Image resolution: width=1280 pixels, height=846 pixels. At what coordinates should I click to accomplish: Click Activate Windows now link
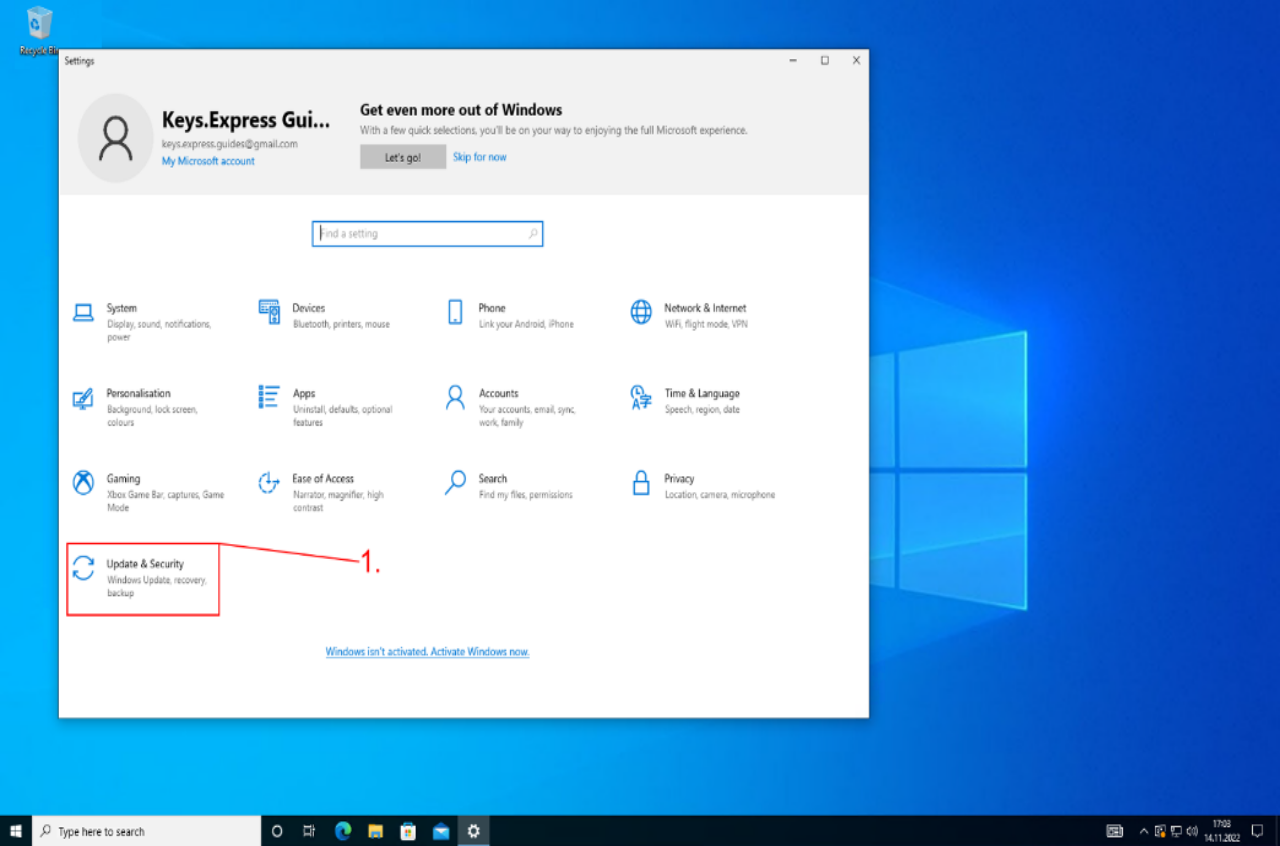click(x=427, y=652)
